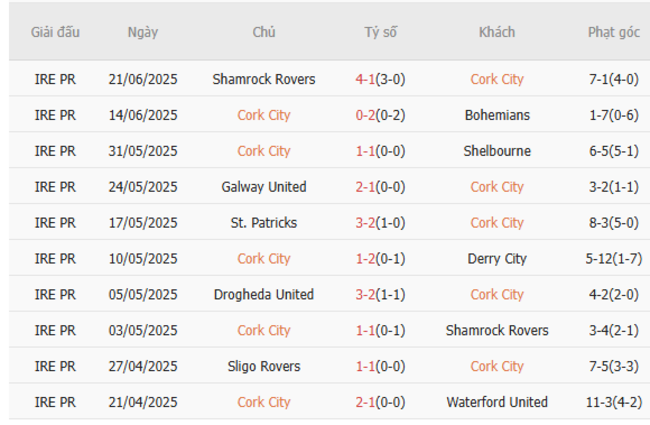Screen dimensions: 650x425
Task: Click Cork City in the 14/06/2025 row
Action: [x=264, y=115]
